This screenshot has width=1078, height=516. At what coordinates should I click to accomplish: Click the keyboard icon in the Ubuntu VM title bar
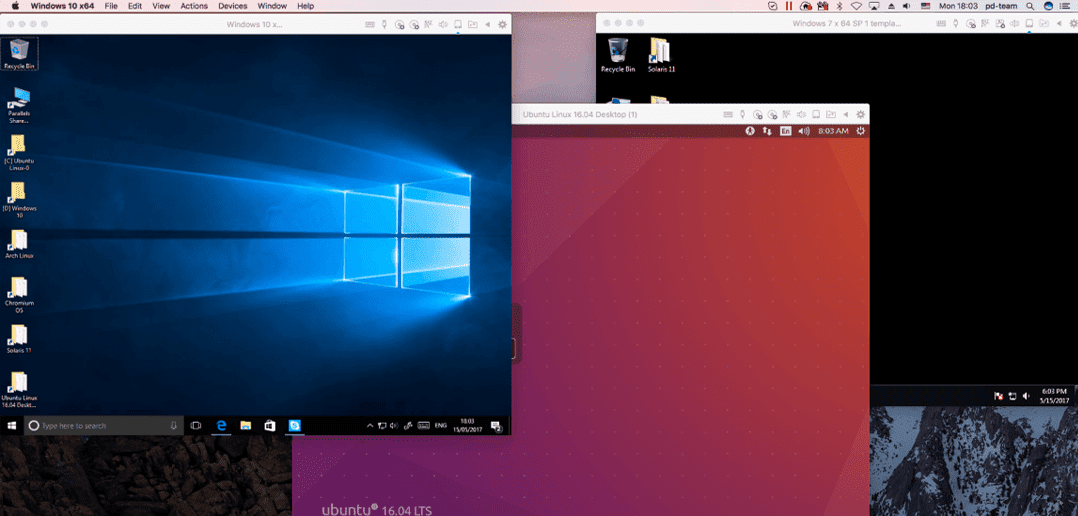click(727, 114)
